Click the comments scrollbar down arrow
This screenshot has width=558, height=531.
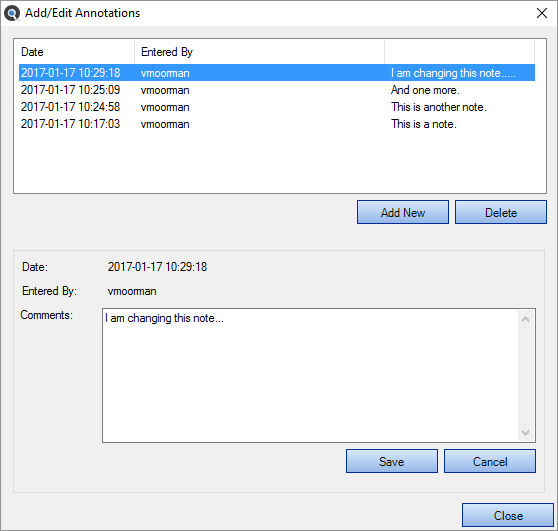coord(525,432)
